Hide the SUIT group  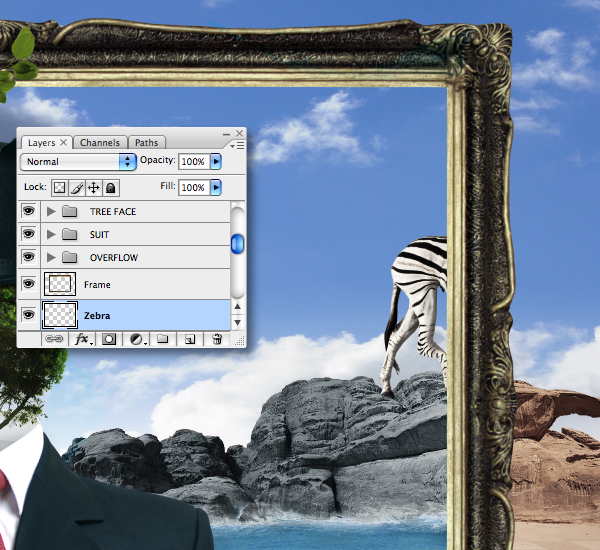(29, 234)
